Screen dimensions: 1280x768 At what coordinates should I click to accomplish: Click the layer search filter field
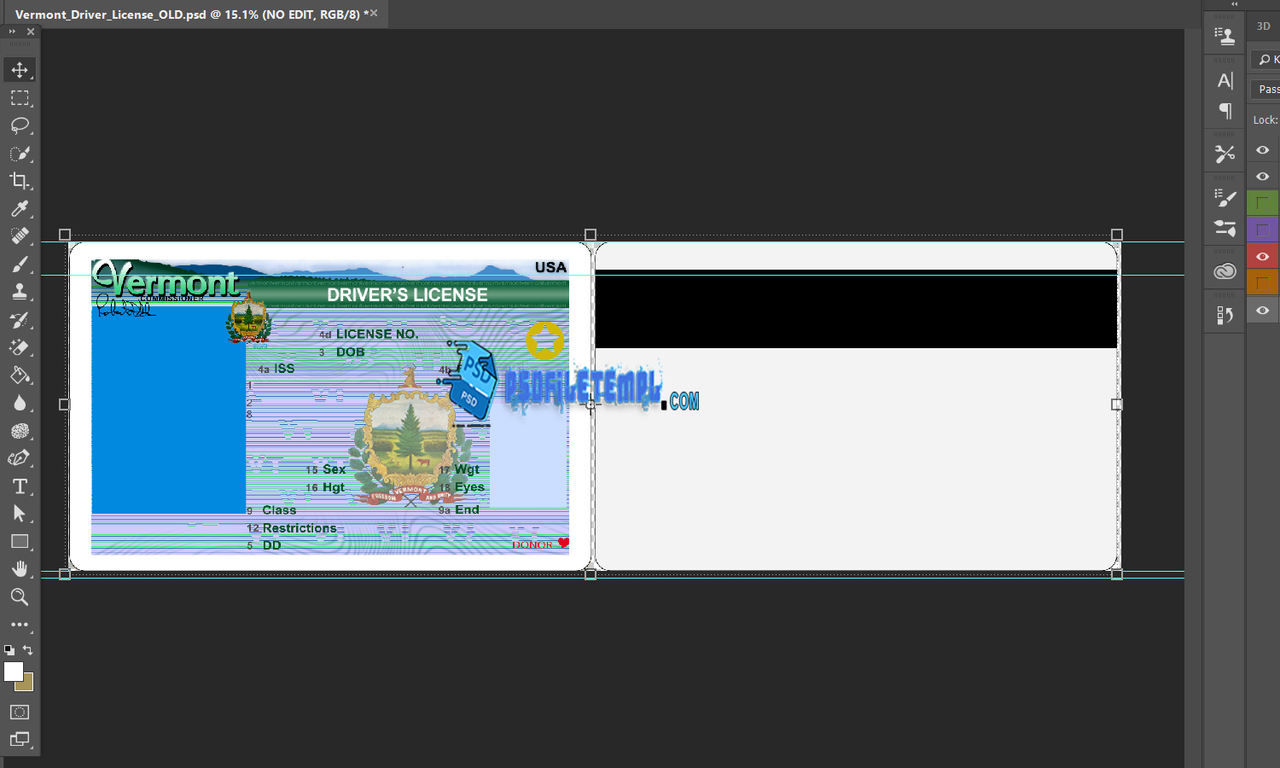pos(1266,60)
